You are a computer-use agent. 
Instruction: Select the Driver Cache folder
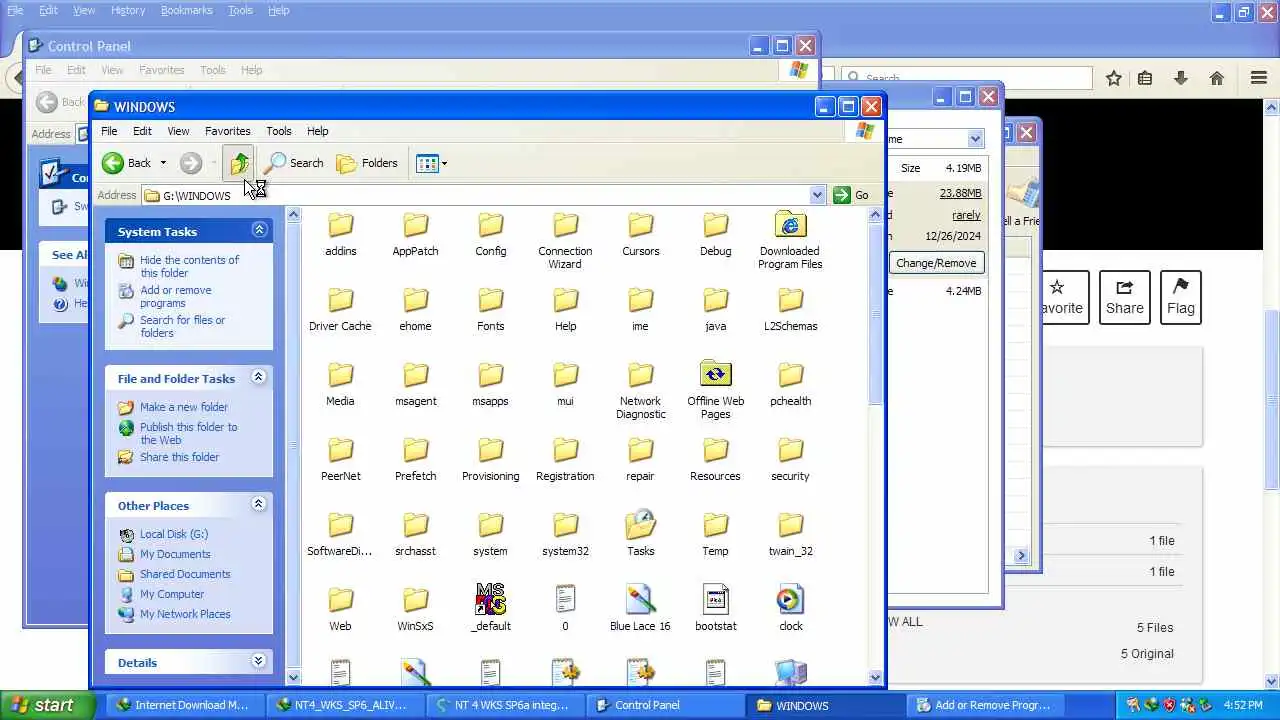point(340,311)
